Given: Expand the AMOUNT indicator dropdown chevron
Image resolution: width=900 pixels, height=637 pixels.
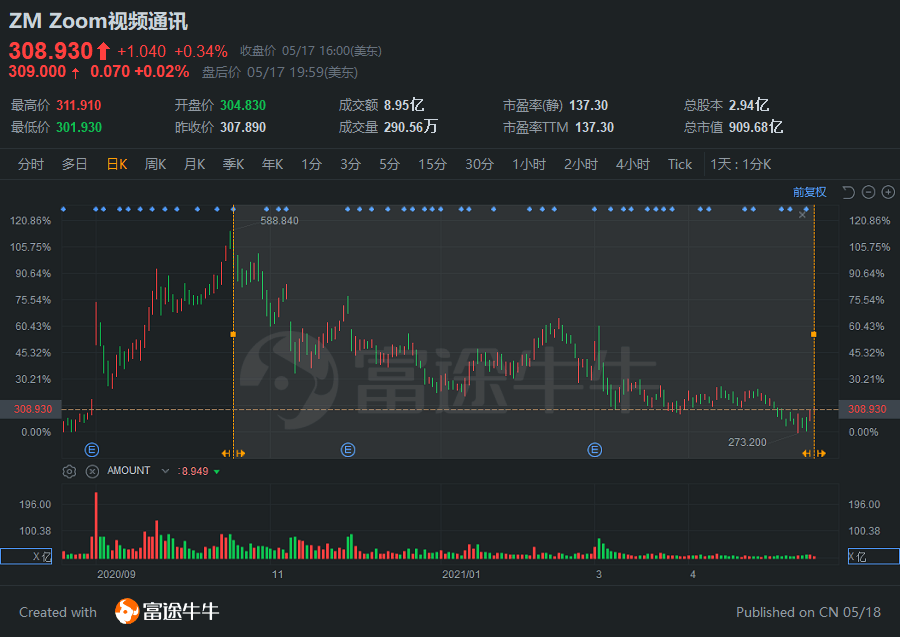Looking at the screenshot, I should tap(165, 471).
